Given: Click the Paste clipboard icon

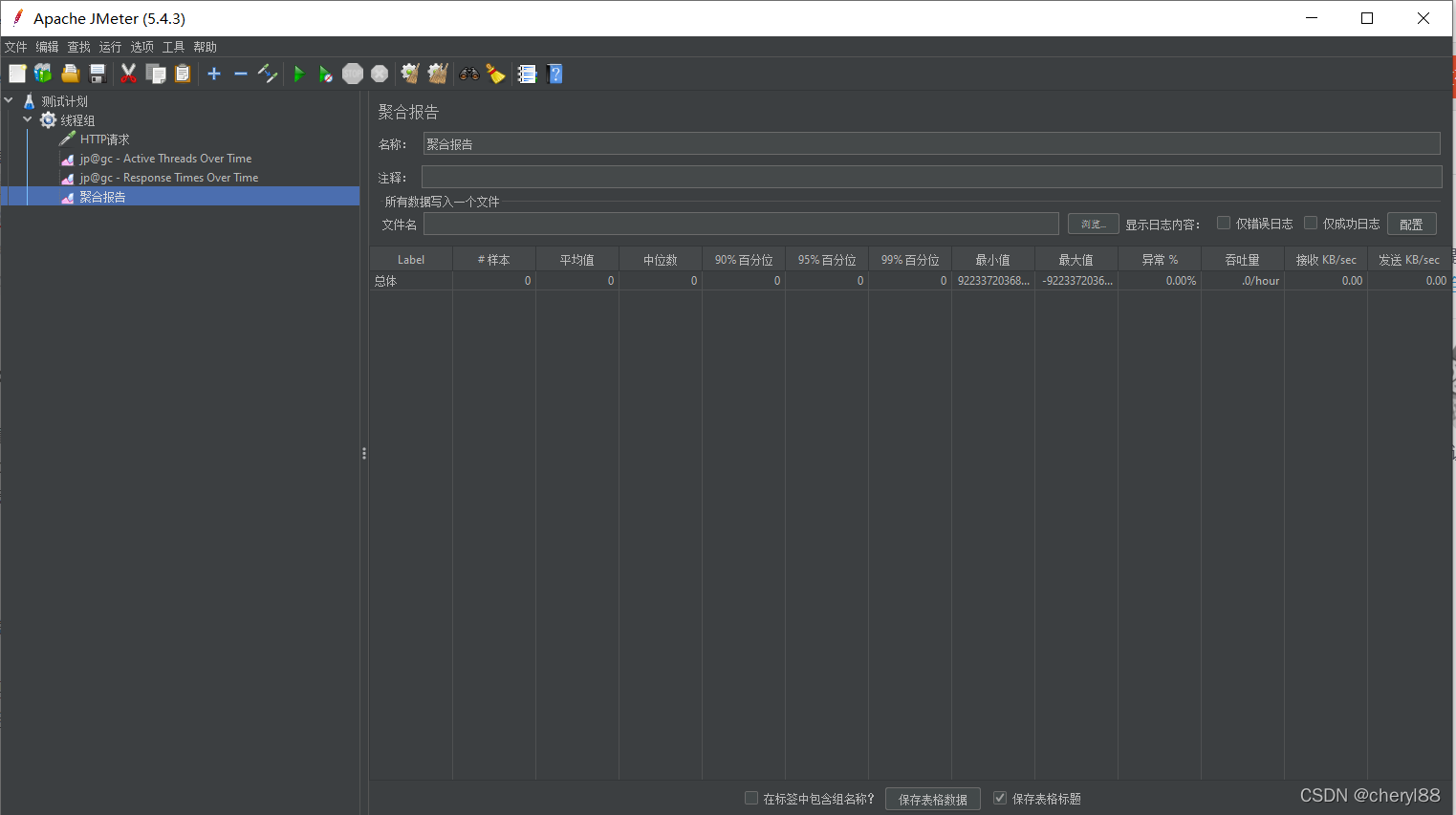Looking at the screenshot, I should tap(183, 74).
